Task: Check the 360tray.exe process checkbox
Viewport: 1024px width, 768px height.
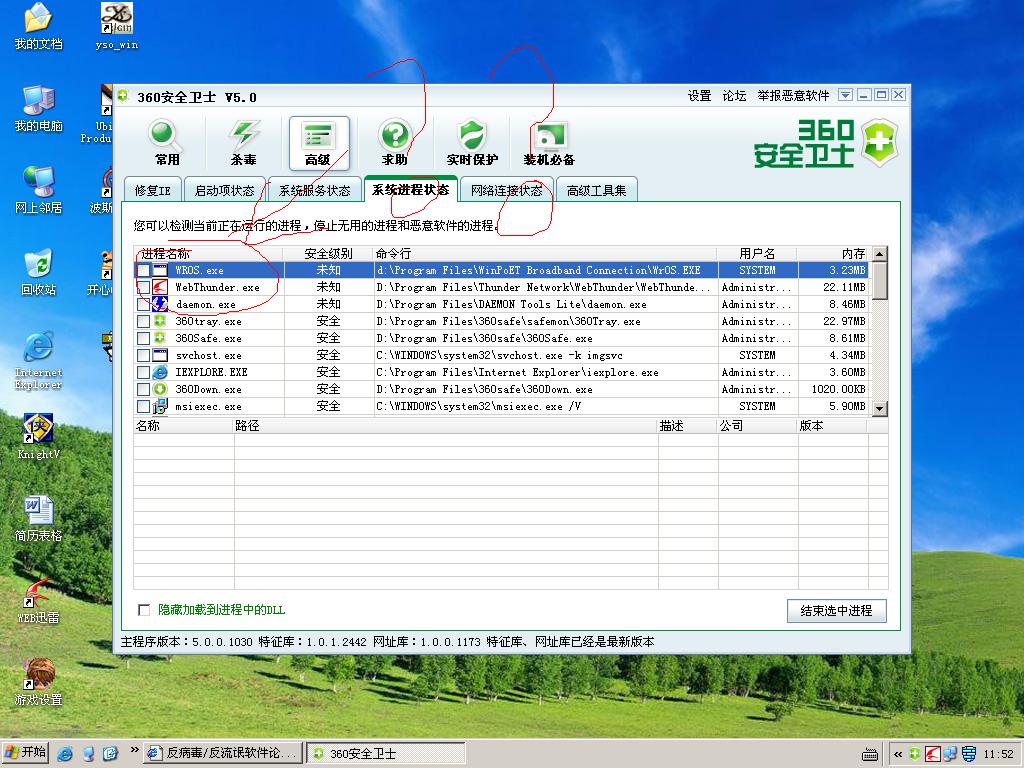Action: click(143, 321)
